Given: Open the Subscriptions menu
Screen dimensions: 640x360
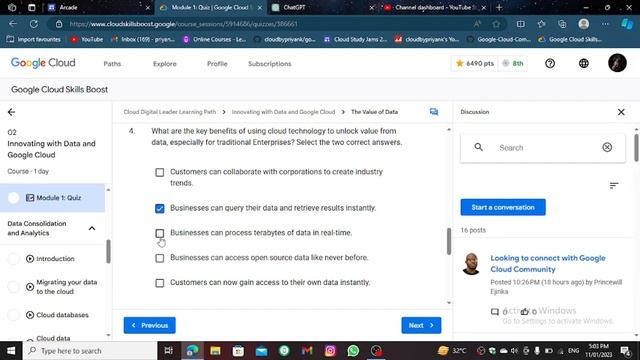Looking at the screenshot, I should click(x=270, y=64).
